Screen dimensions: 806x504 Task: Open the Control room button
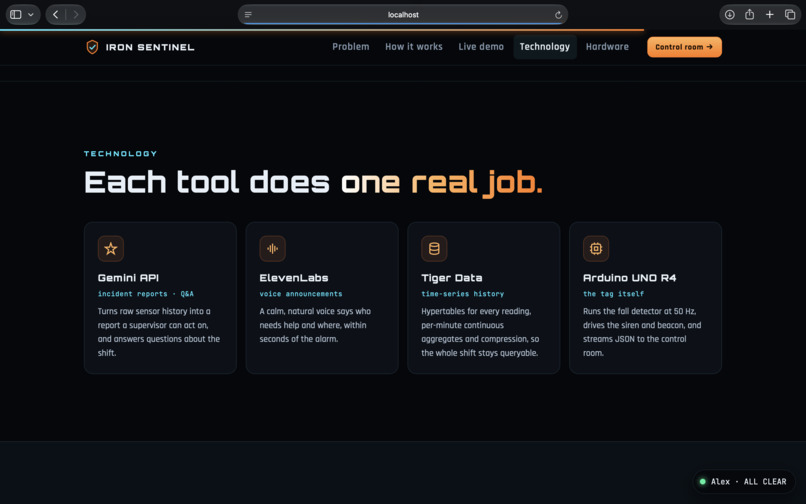tap(684, 47)
